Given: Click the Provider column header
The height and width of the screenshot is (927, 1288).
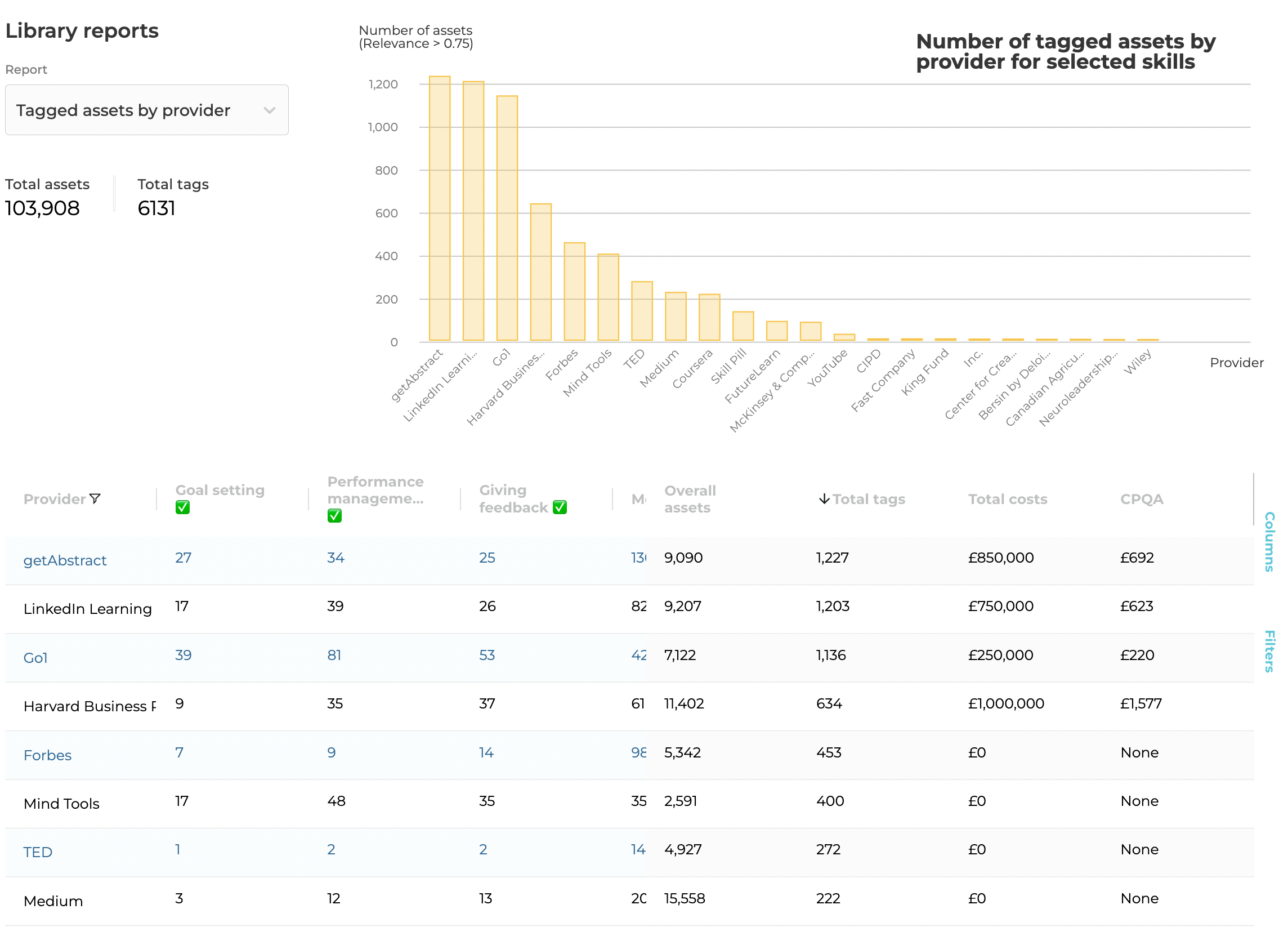Looking at the screenshot, I should (55, 500).
